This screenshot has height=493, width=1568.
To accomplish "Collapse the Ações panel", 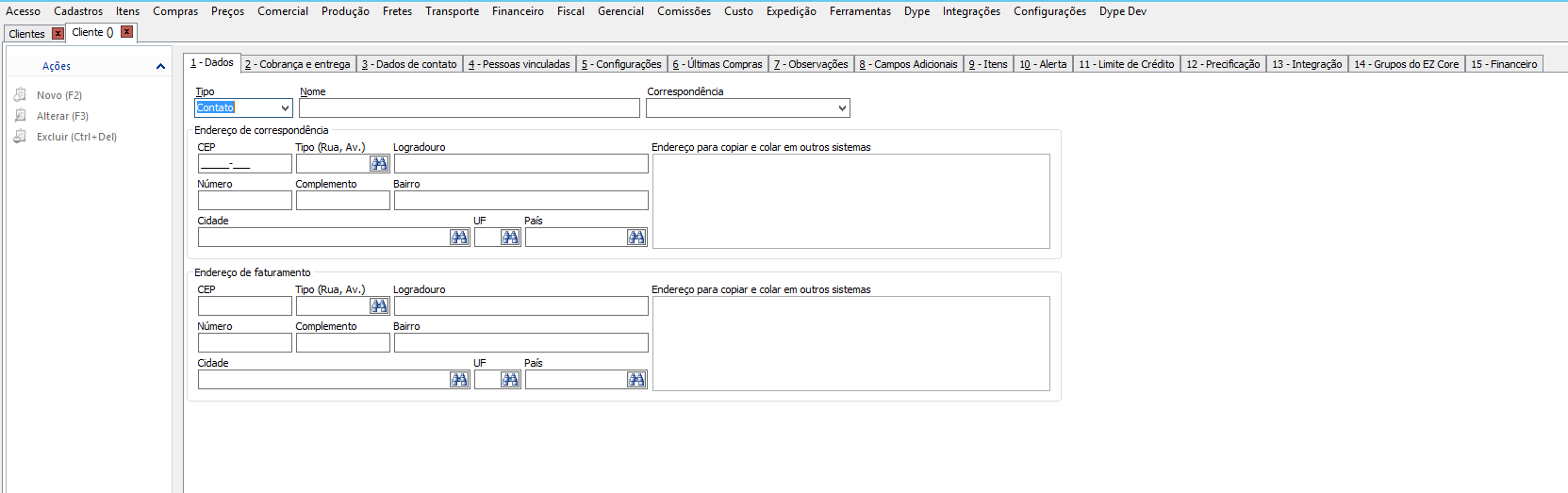I will [160, 66].
